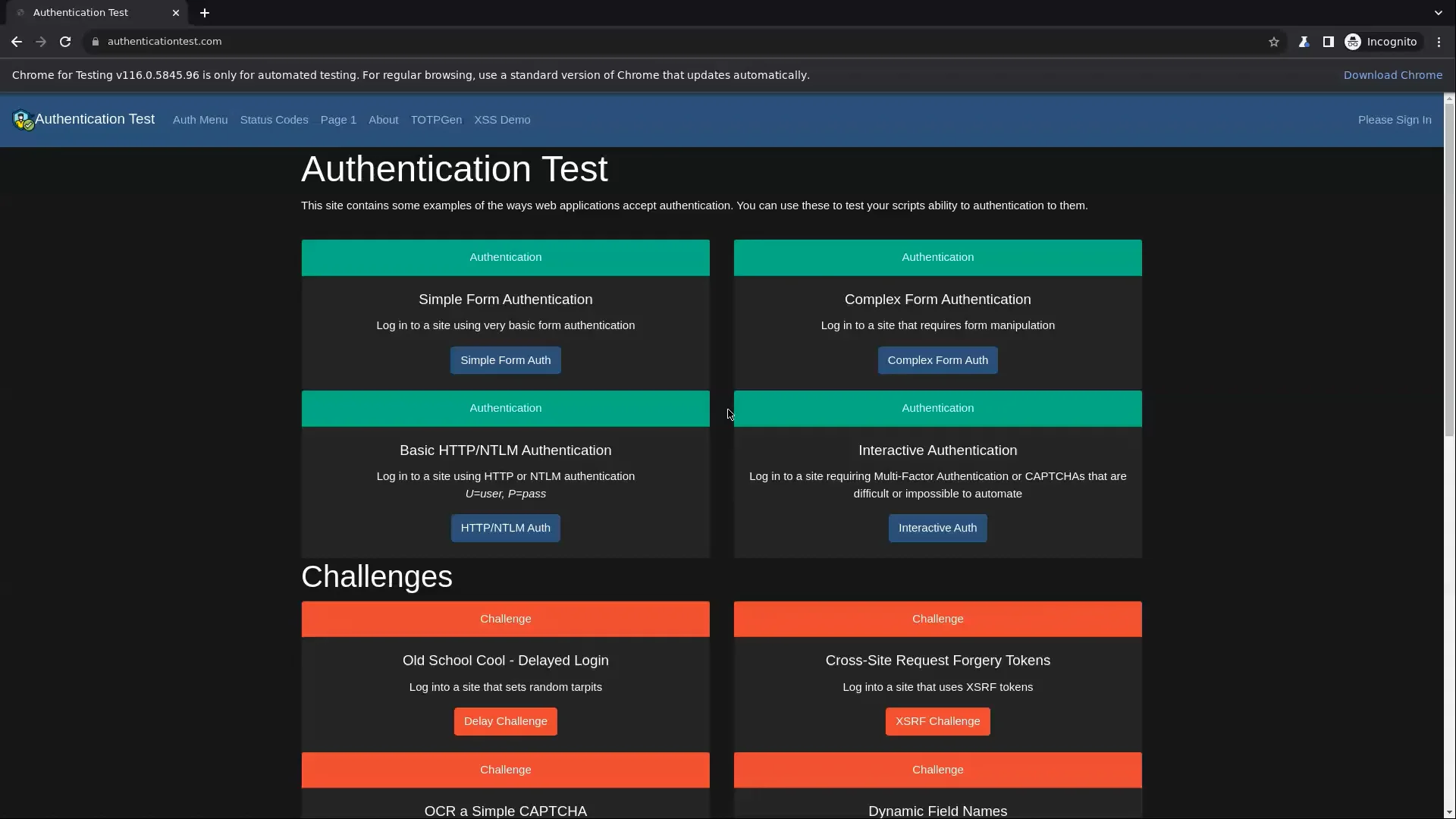Click the browser forward arrow
The image size is (1456, 819).
[x=41, y=42]
